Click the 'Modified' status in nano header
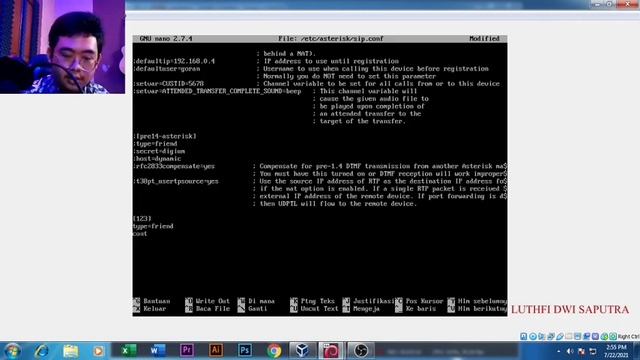640x360 pixels. point(484,38)
